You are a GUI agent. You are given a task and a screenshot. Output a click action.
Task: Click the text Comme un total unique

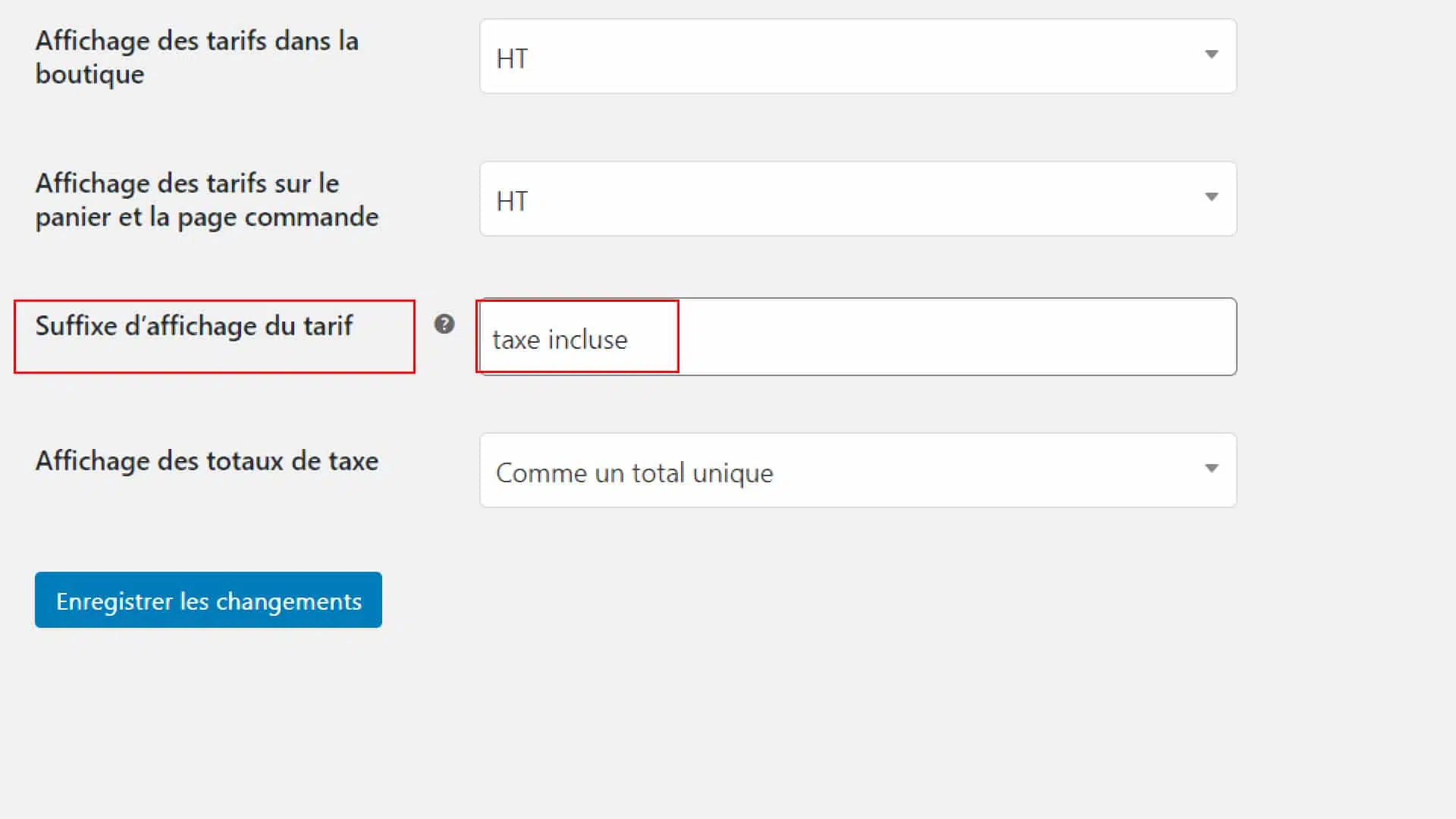(635, 473)
